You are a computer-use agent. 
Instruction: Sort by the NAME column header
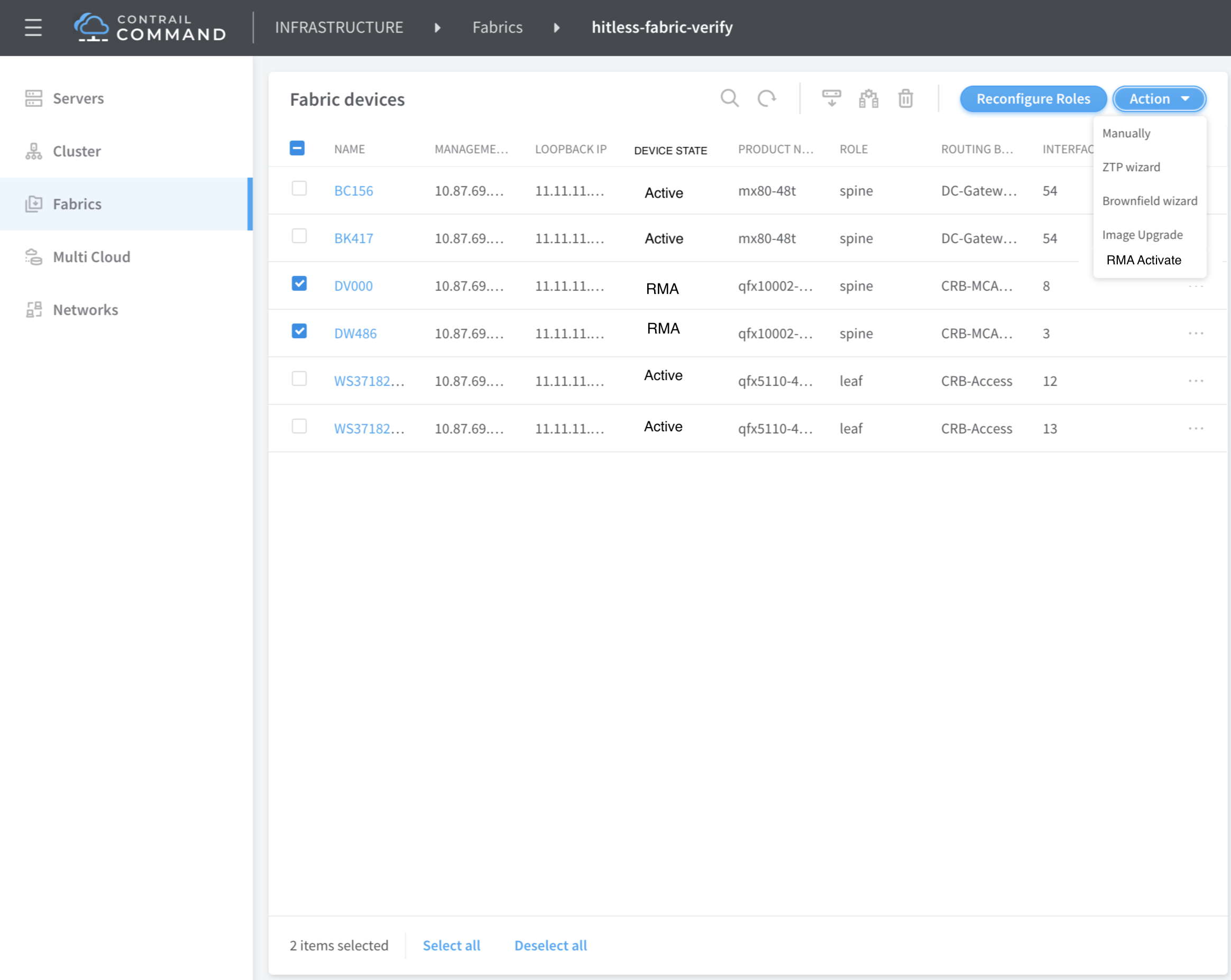pos(350,149)
